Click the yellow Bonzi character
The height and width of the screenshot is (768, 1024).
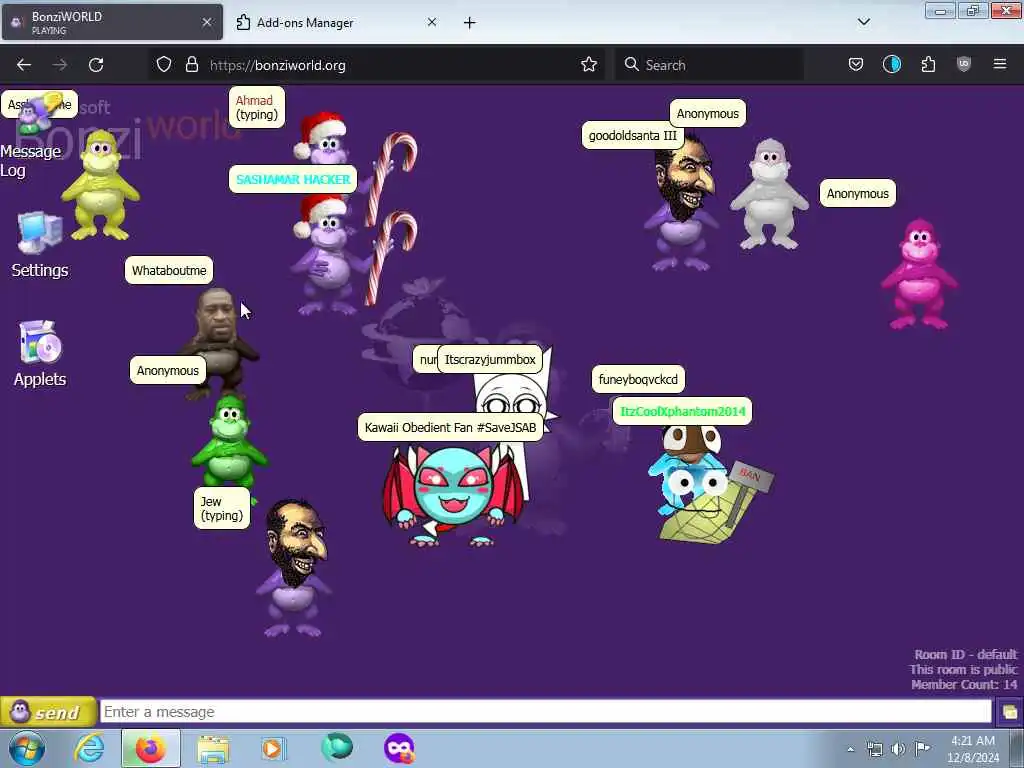coord(100,185)
